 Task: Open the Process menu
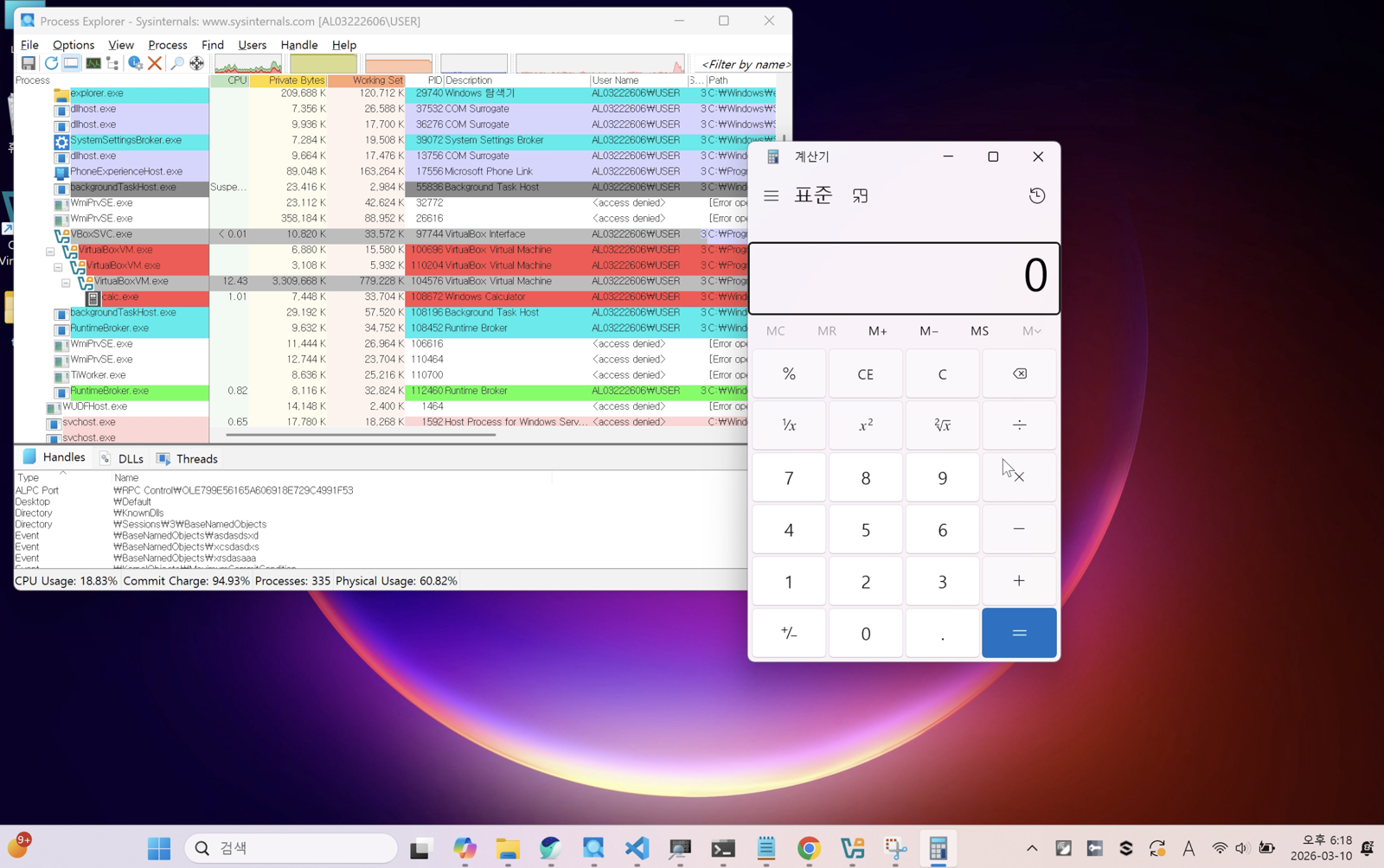coord(168,45)
